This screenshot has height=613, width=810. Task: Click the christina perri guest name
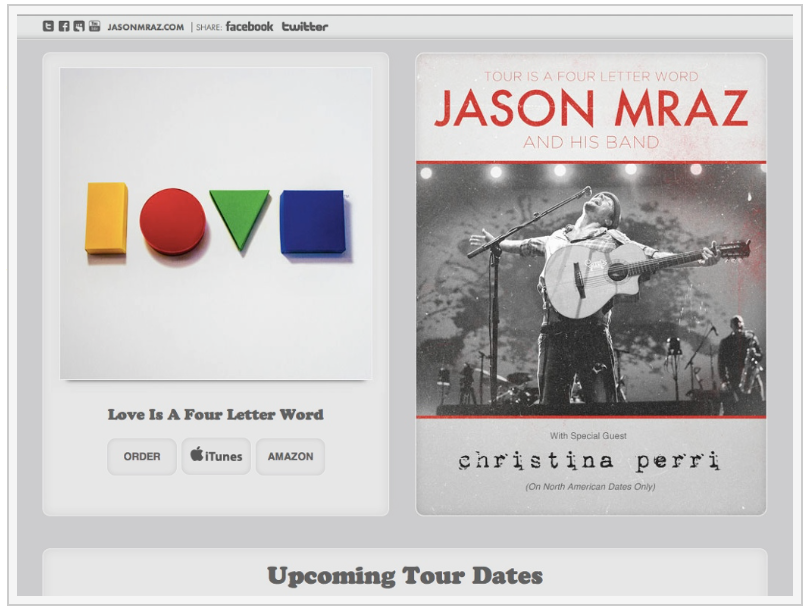(x=589, y=460)
